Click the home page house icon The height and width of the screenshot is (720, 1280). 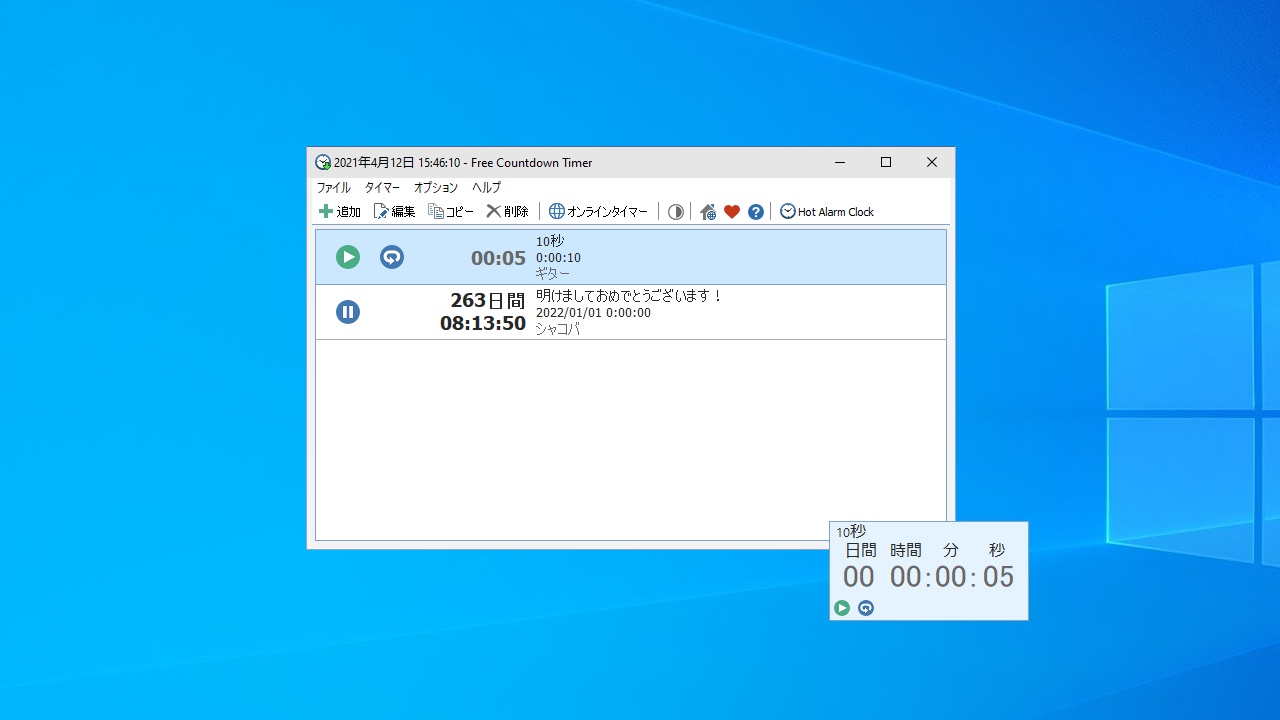pos(708,212)
